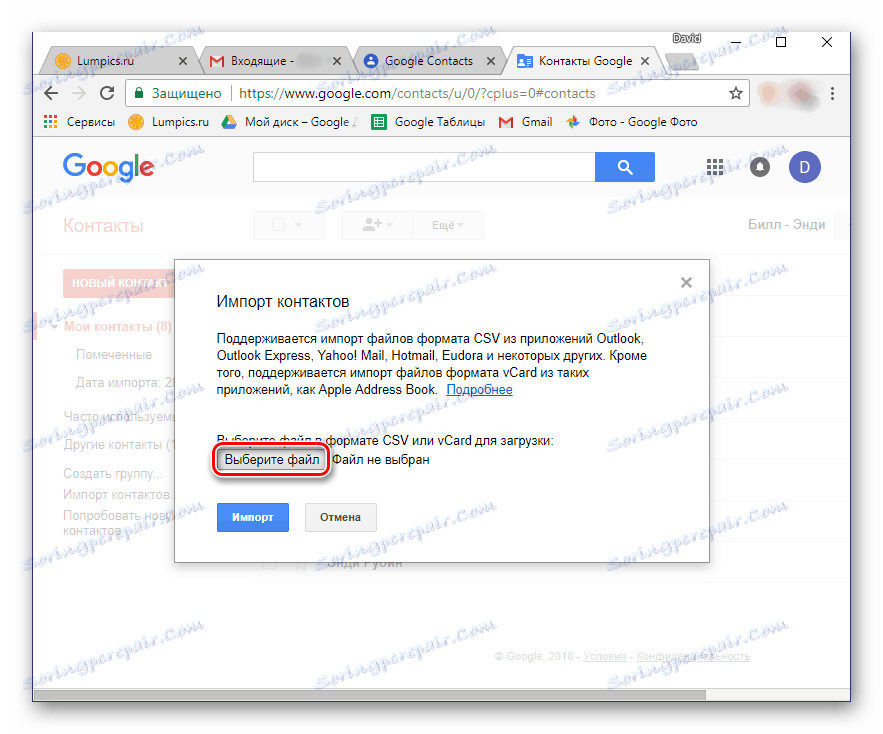Viewport: 883px width, 734px height.
Task: Close the Контакты Google tab
Action: tap(645, 61)
